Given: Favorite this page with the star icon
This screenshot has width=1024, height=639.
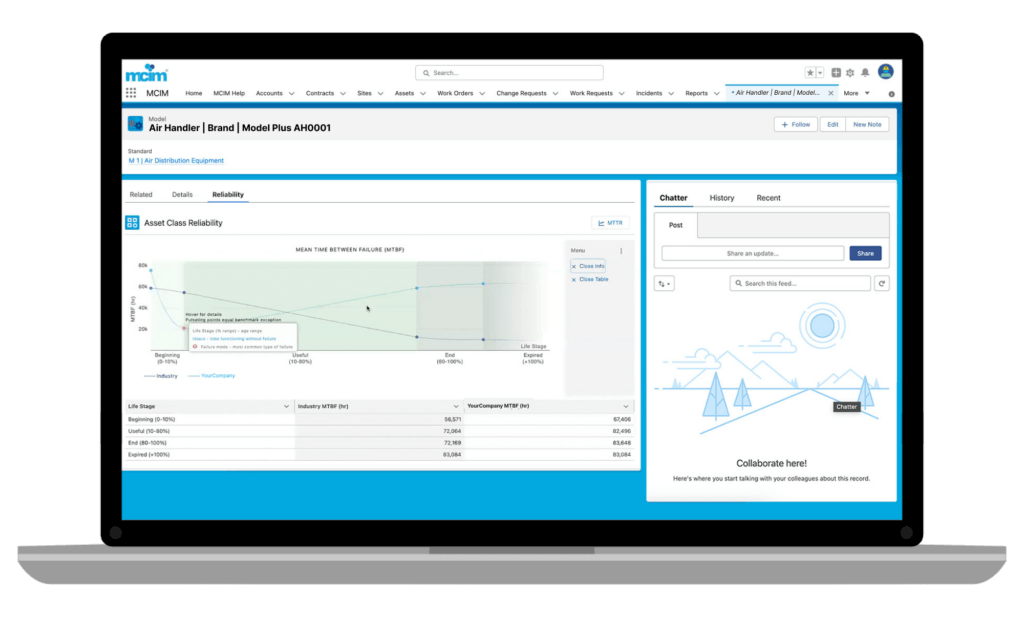Looking at the screenshot, I should pyautogui.click(x=810, y=72).
